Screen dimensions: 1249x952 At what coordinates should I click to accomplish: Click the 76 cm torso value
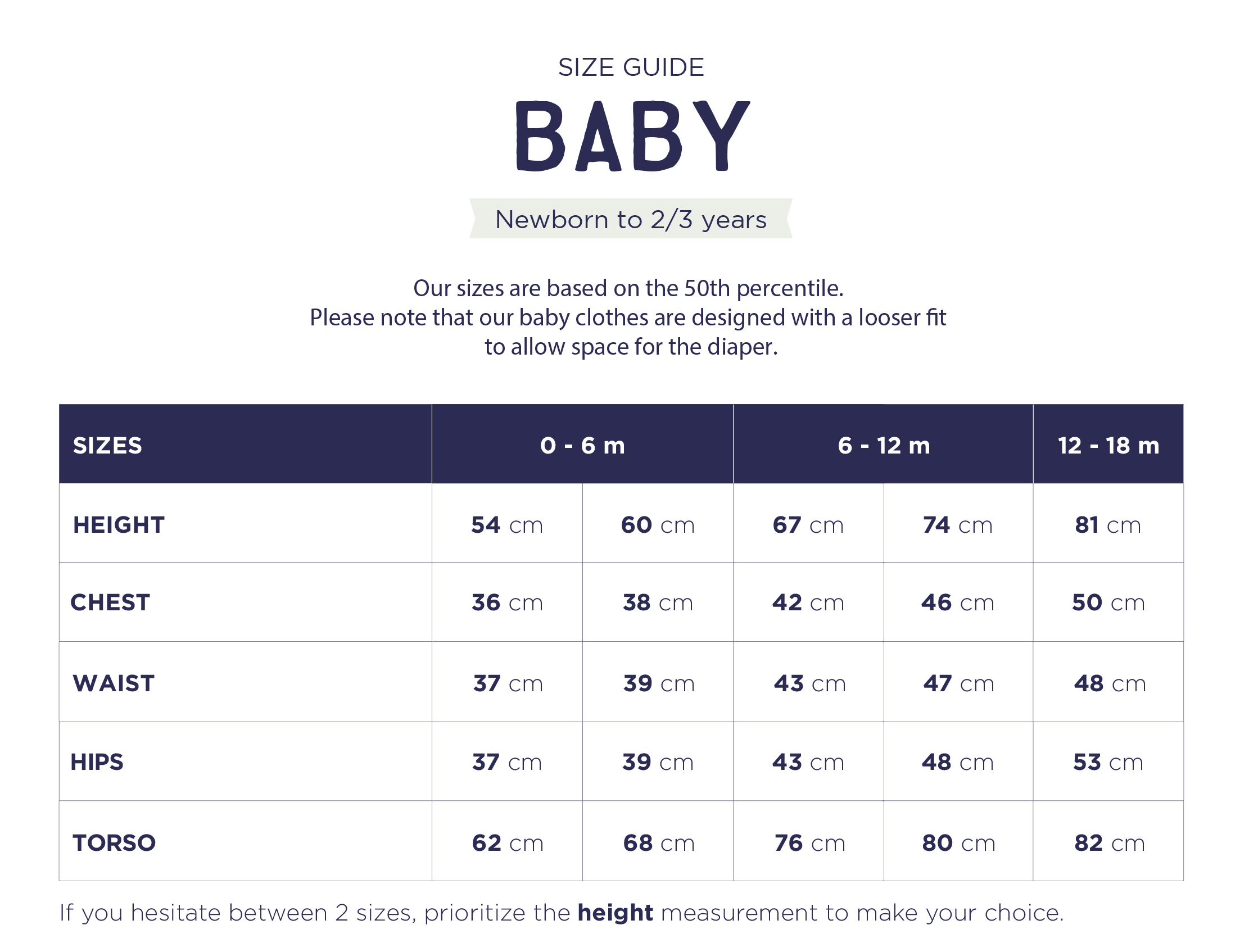point(809,843)
